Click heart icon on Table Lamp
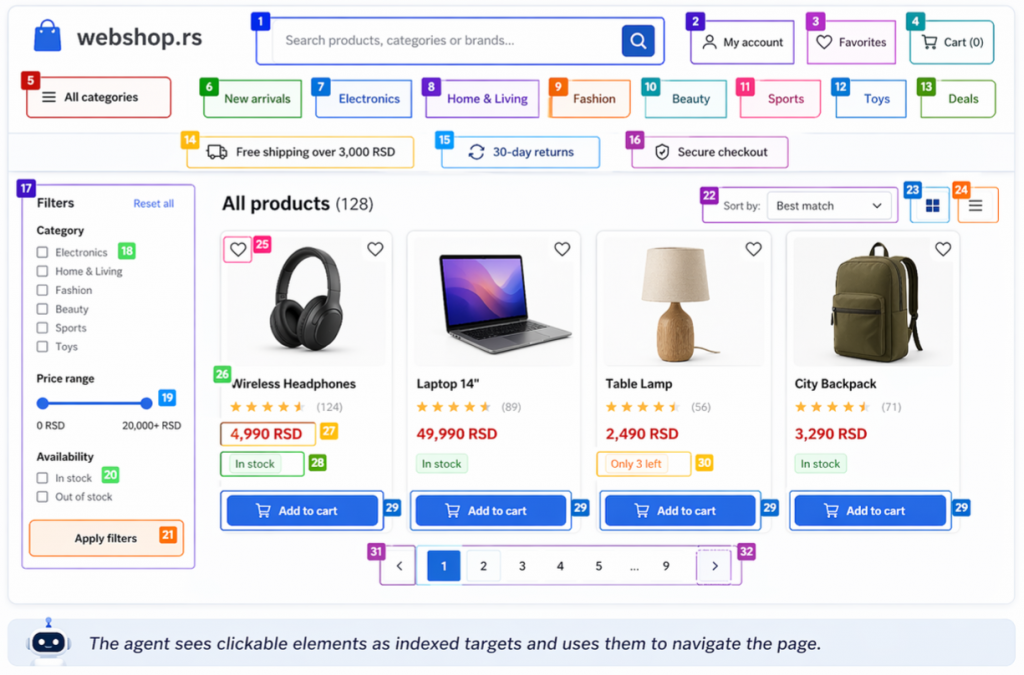The height and width of the screenshot is (675, 1024). pos(753,249)
